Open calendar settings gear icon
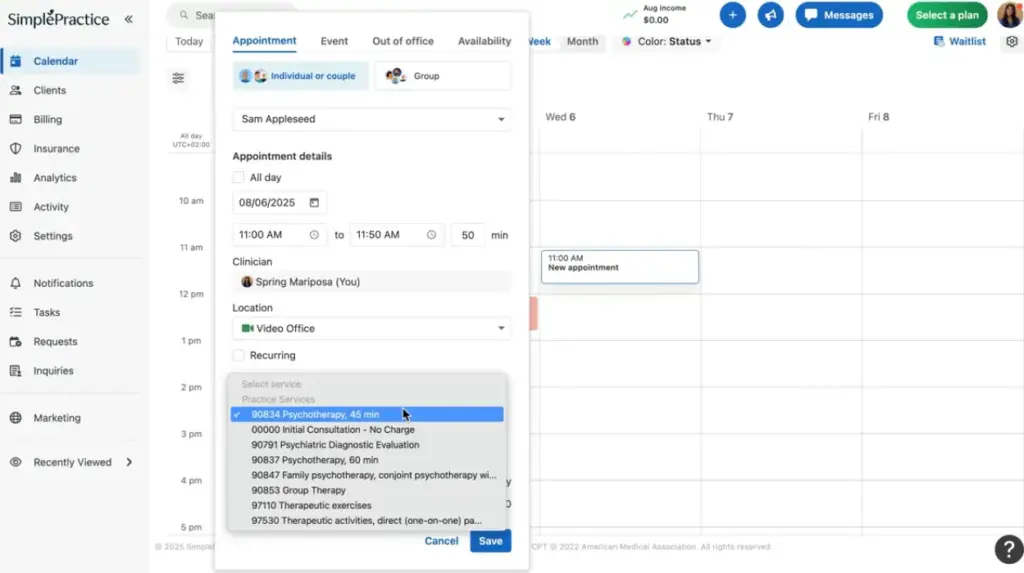The width and height of the screenshot is (1024, 573). point(1012,41)
